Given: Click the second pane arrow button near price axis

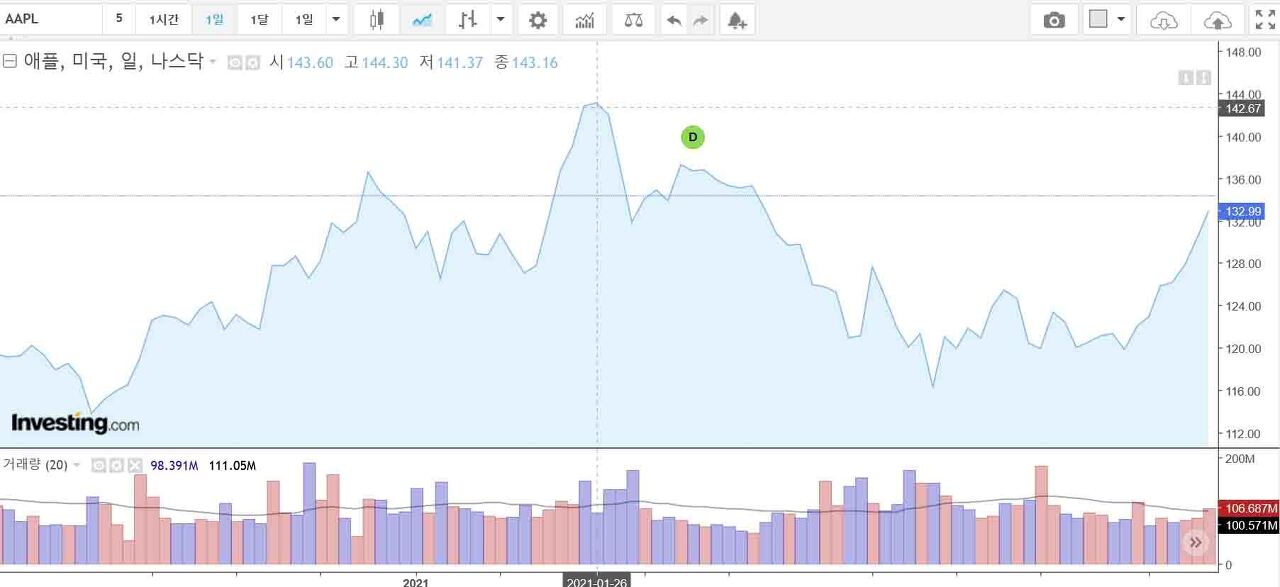Looking at the screenshot, I should pos(1203,78).
